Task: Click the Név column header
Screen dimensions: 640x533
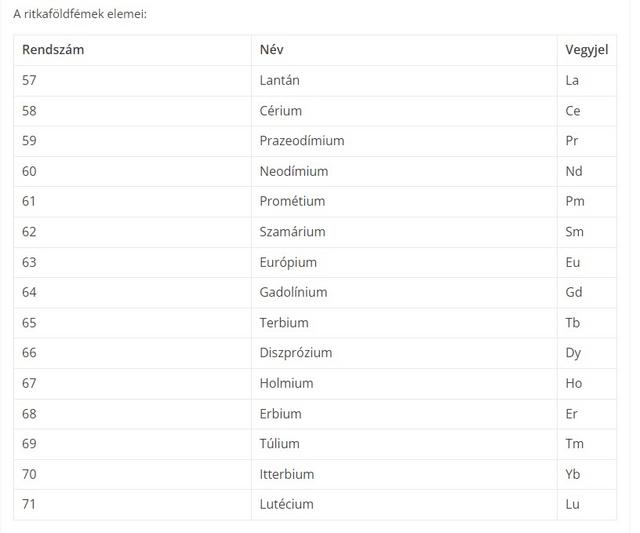Action: pos(273,50)
